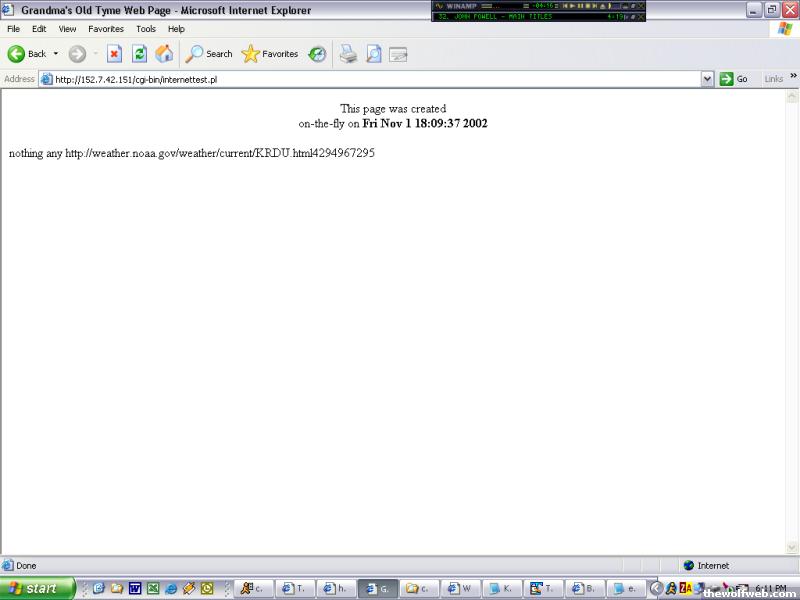Click the Go button
Image resolution: width=800 pixels, height=600 pixels.
[733, 79]
